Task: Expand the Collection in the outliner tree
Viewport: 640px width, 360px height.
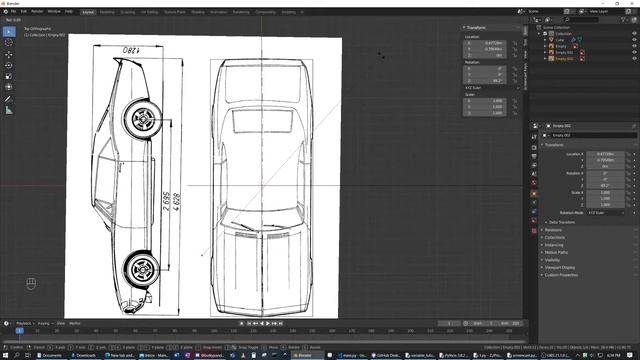Action: point(539,34)
